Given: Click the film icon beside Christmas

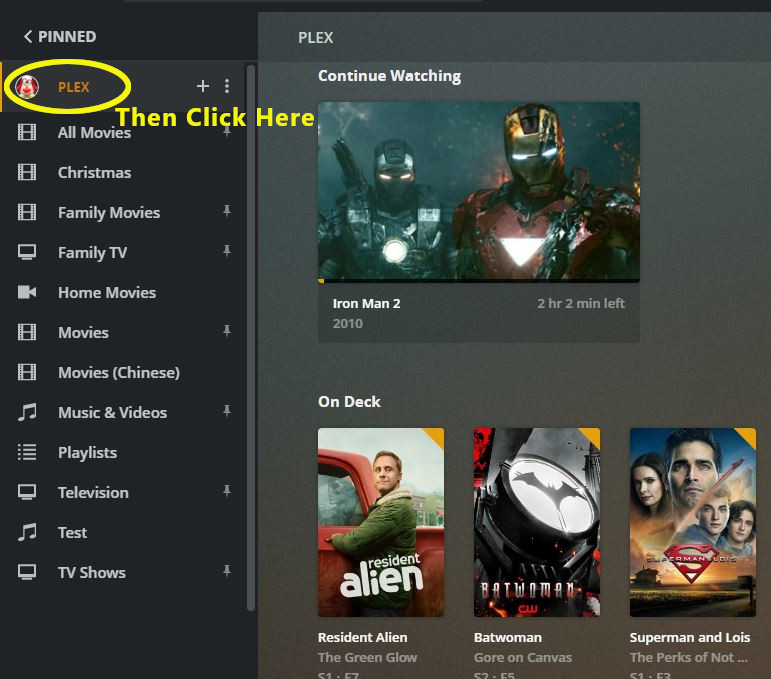Looking at the screenshot, I should pos(27,172).
